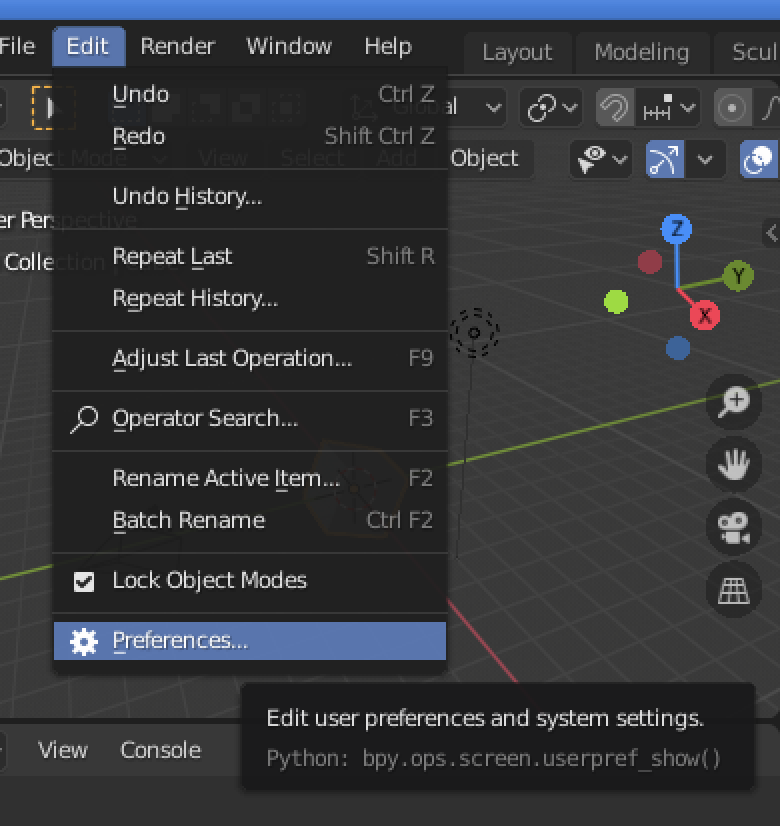Toggle the Lock Object Modes checkbox
Screen dimensions: 780x826
pos(84,582)
